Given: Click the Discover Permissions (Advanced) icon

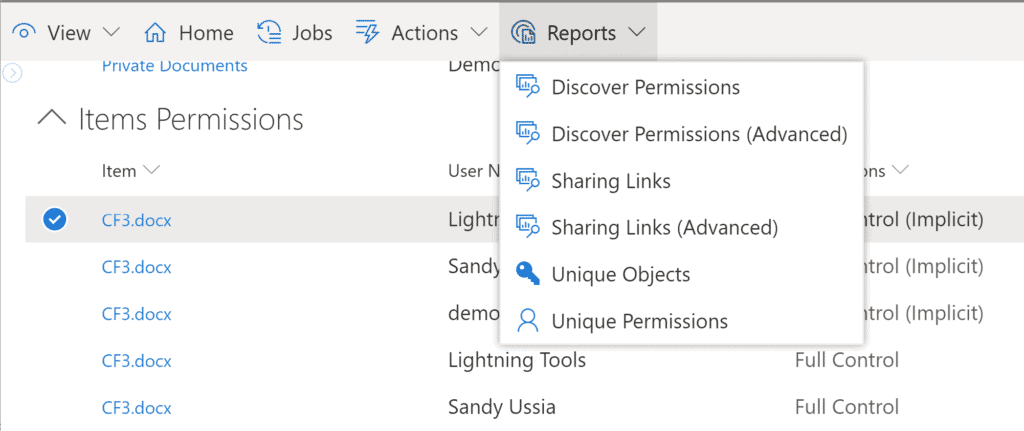Looking at the screenshot, I should click(527, 133).
